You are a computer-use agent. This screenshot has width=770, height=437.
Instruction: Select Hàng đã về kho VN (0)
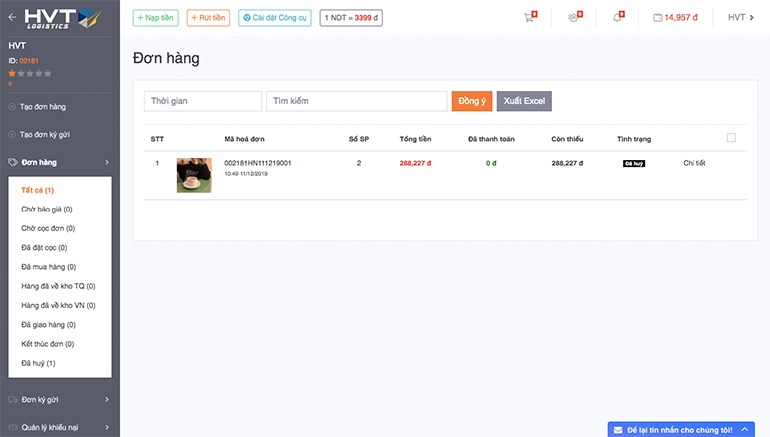click(x=58, y=305)
